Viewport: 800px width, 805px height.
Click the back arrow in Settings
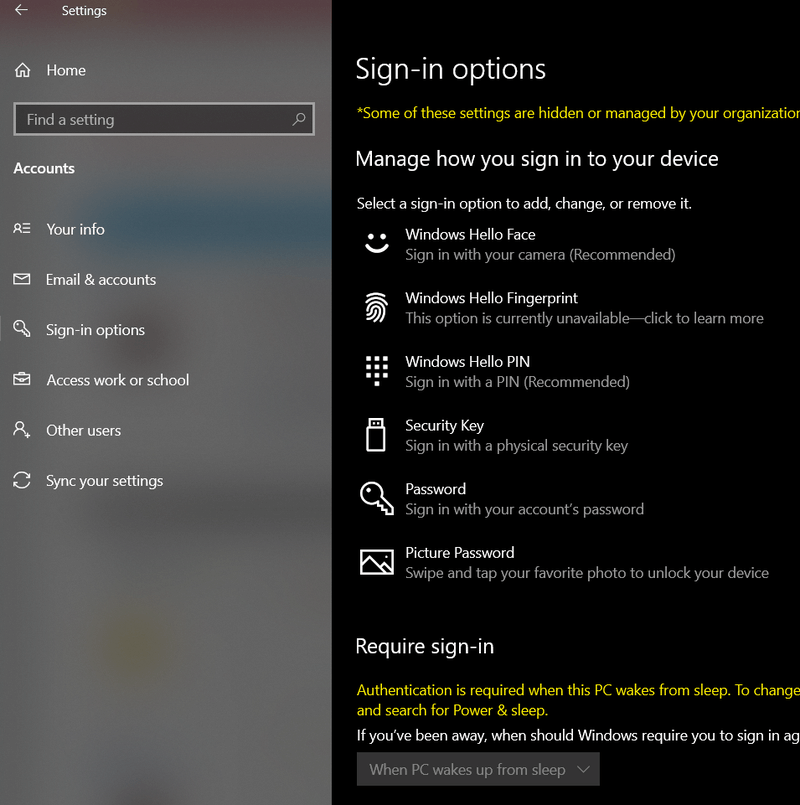[21, 10]
